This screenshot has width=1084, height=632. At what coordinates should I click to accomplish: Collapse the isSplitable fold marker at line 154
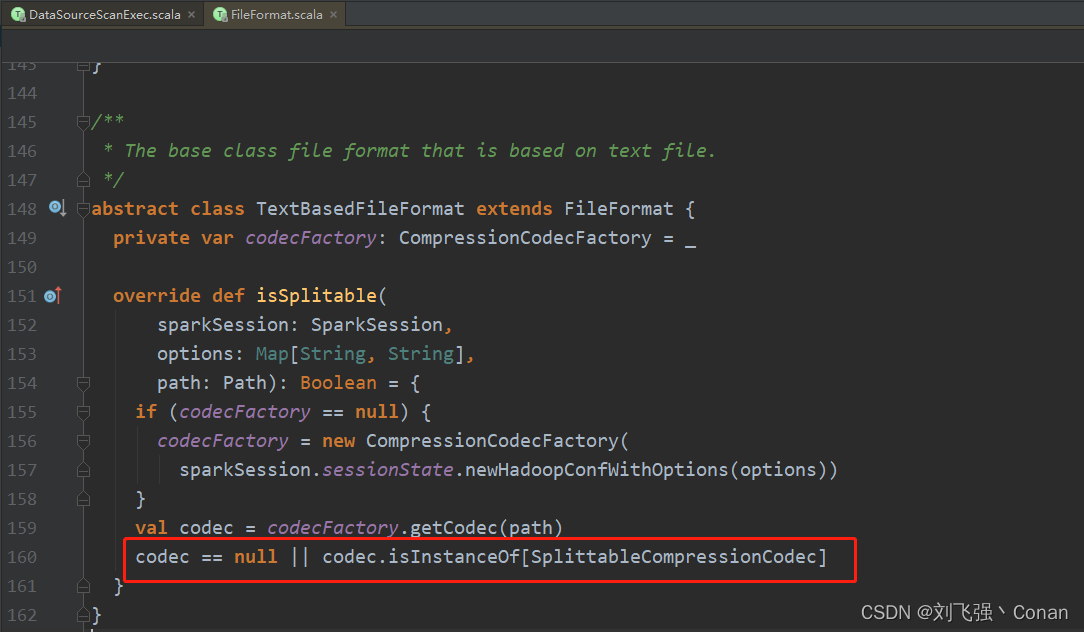point(83,382)
